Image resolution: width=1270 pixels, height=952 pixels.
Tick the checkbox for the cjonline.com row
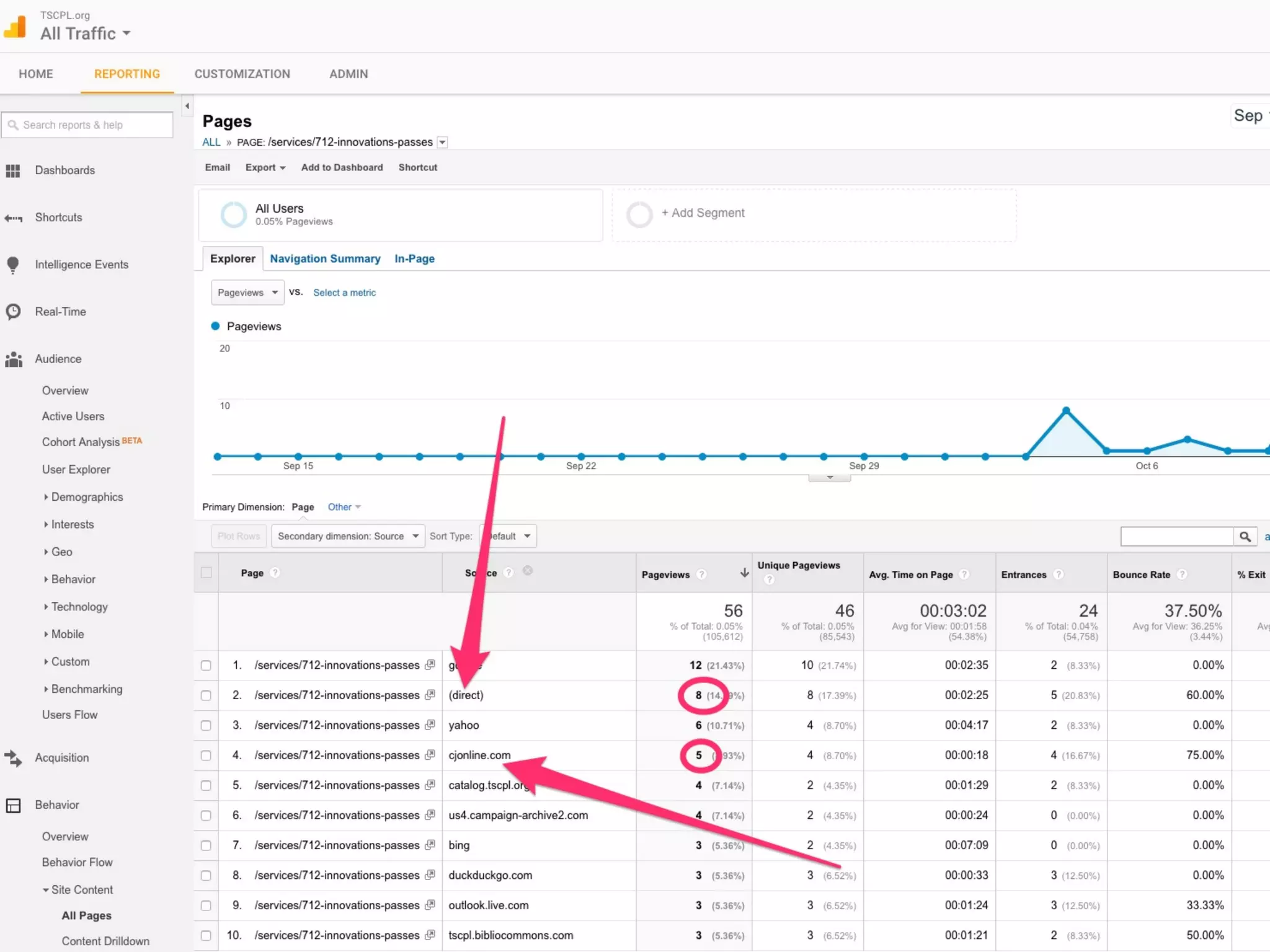206,756
